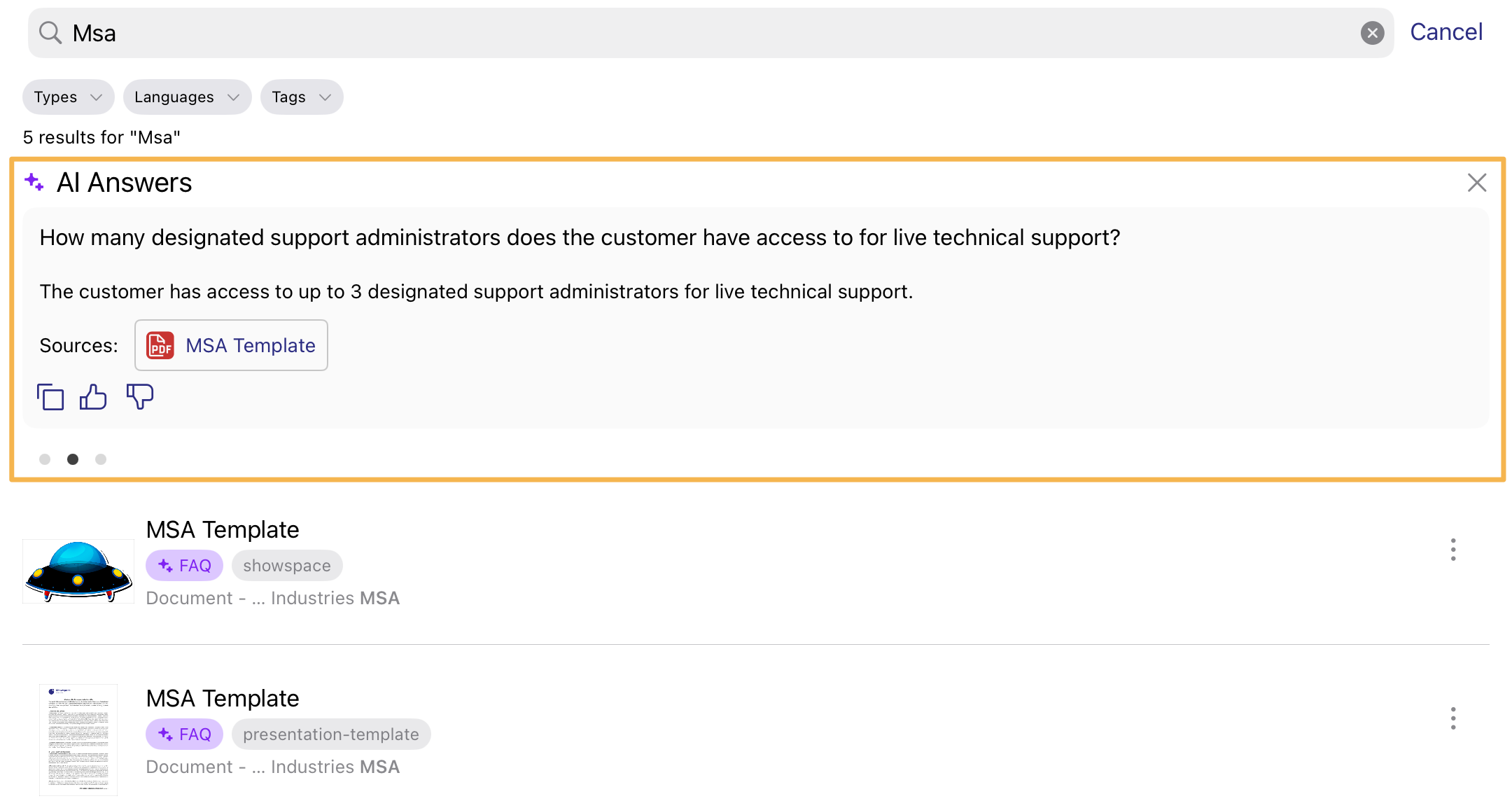Screen dimensions: 1512x808
Task: Open options menu for first MSA Template result
Action: point(1452,550)
